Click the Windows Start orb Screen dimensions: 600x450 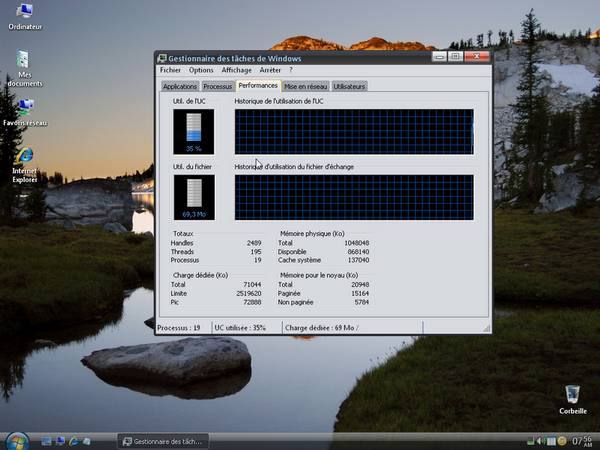pos(17,442)
